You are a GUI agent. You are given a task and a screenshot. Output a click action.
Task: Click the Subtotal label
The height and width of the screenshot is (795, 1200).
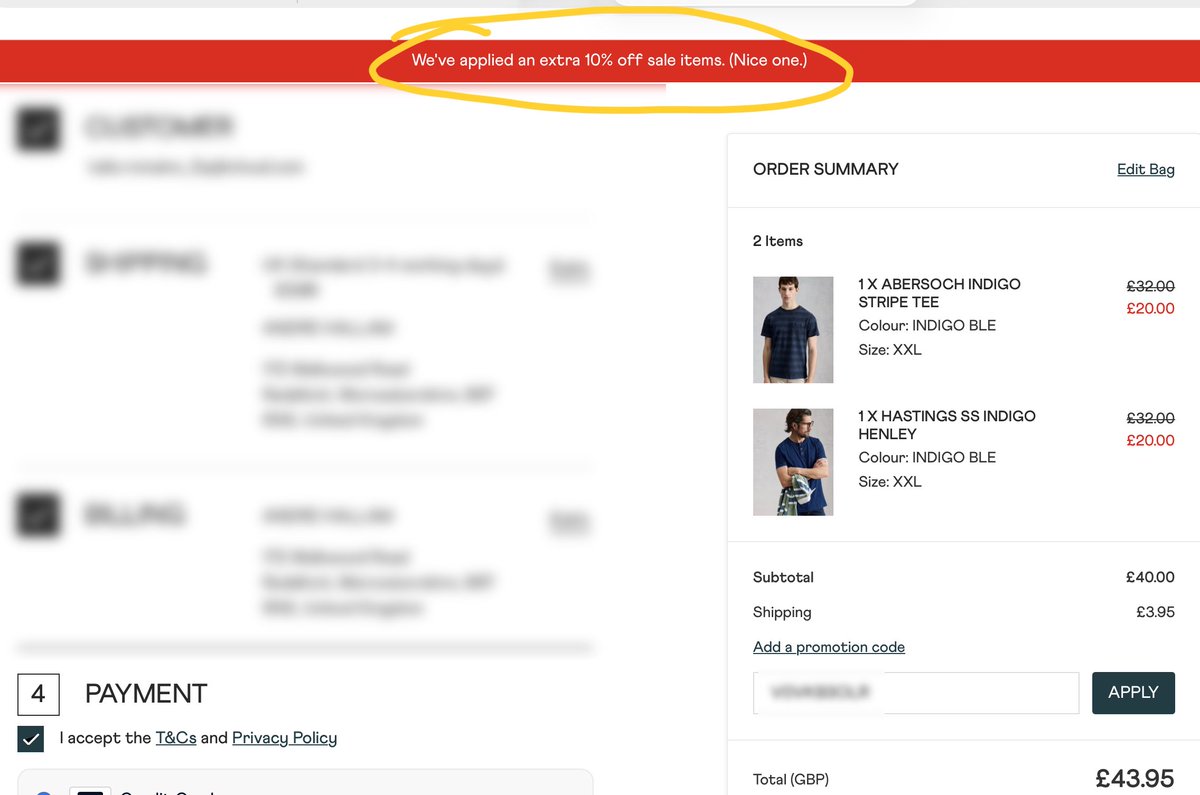783,577
